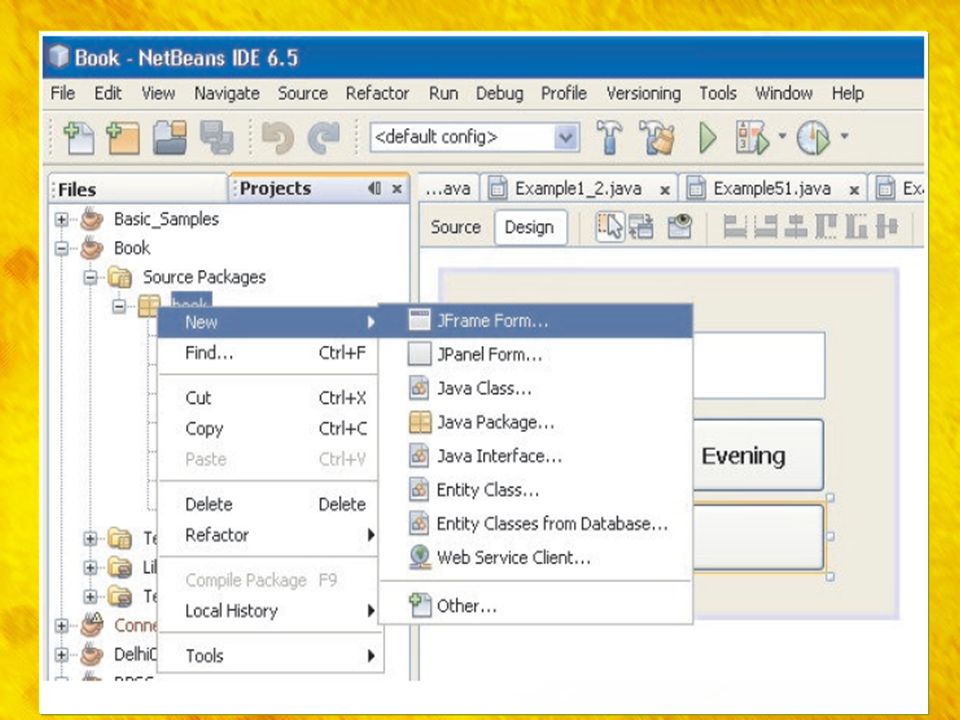960x720 pixels.
Task: Select Java Interface… in the New submenu
Action: pos(536,456)
